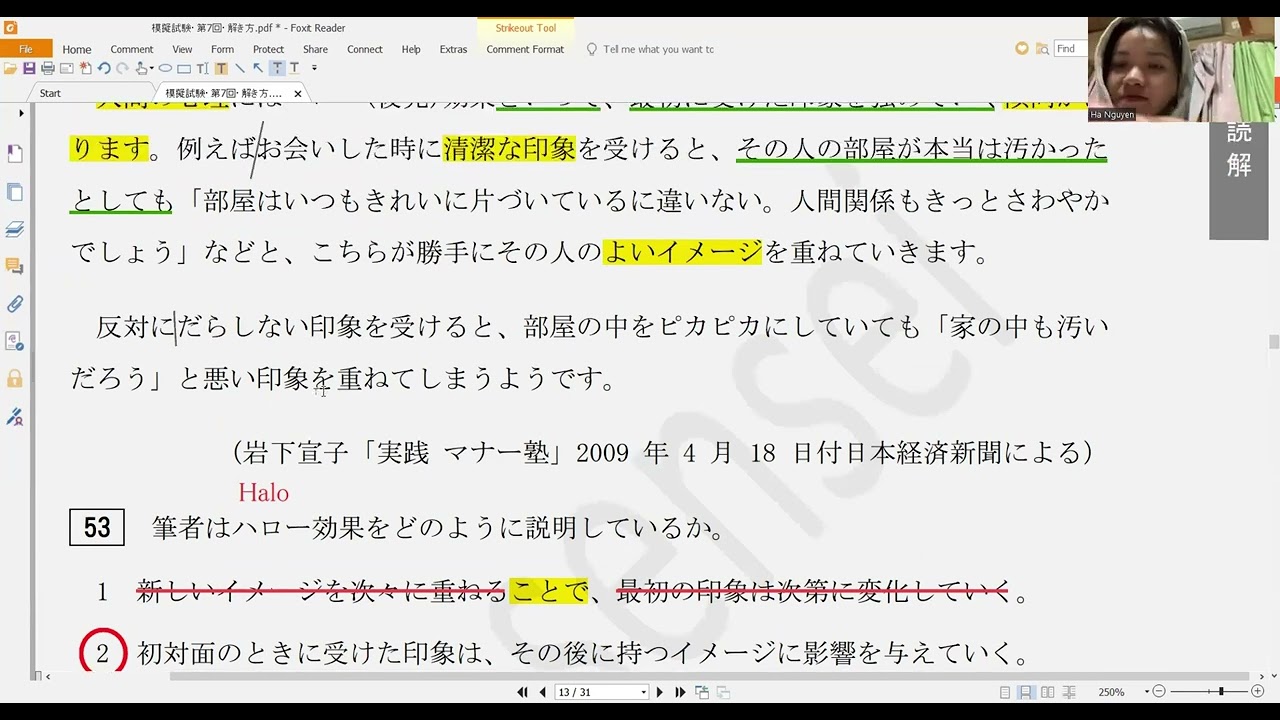1280x720 pixels.
Task: Open the Form ribbon tab
Action: 222,49
